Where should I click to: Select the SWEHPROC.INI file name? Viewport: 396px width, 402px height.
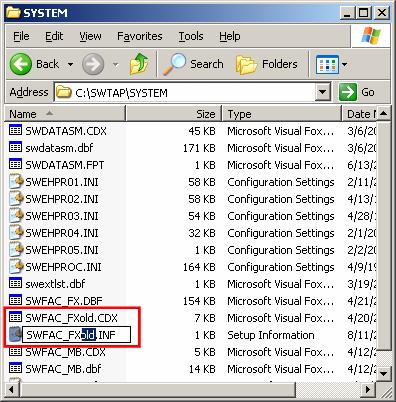click(x=63, y=267)
